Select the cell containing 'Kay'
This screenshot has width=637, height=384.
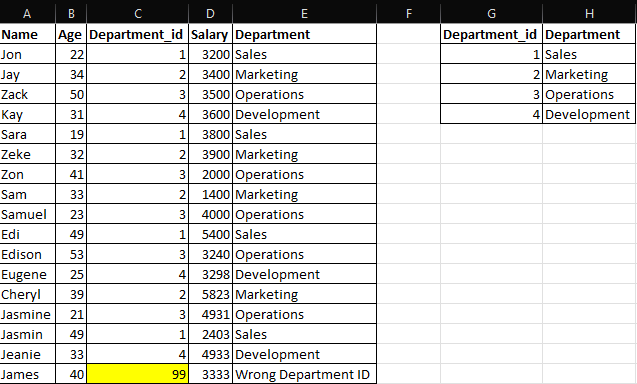click(28, 114)
